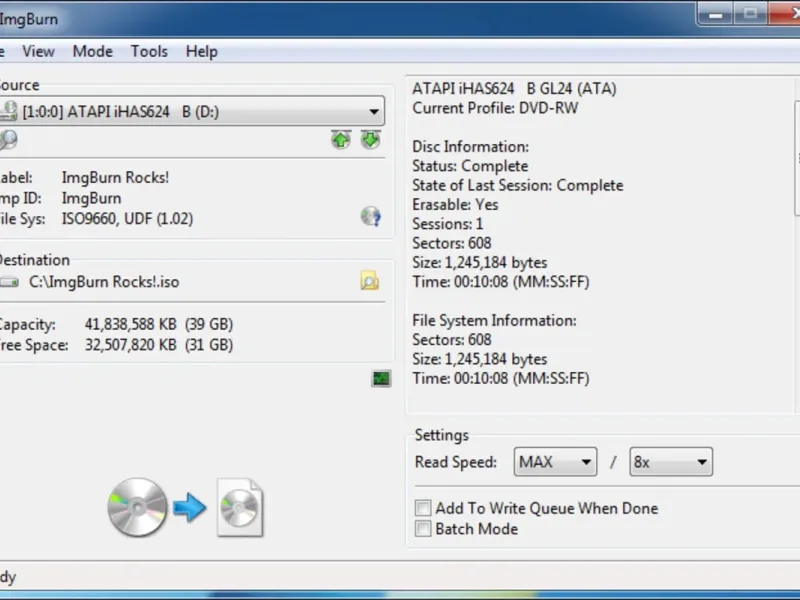This screenshot has height=600, width=800.
Task: Click the label text ImgBurn Rocks!
Action: (x=115, y=178)
